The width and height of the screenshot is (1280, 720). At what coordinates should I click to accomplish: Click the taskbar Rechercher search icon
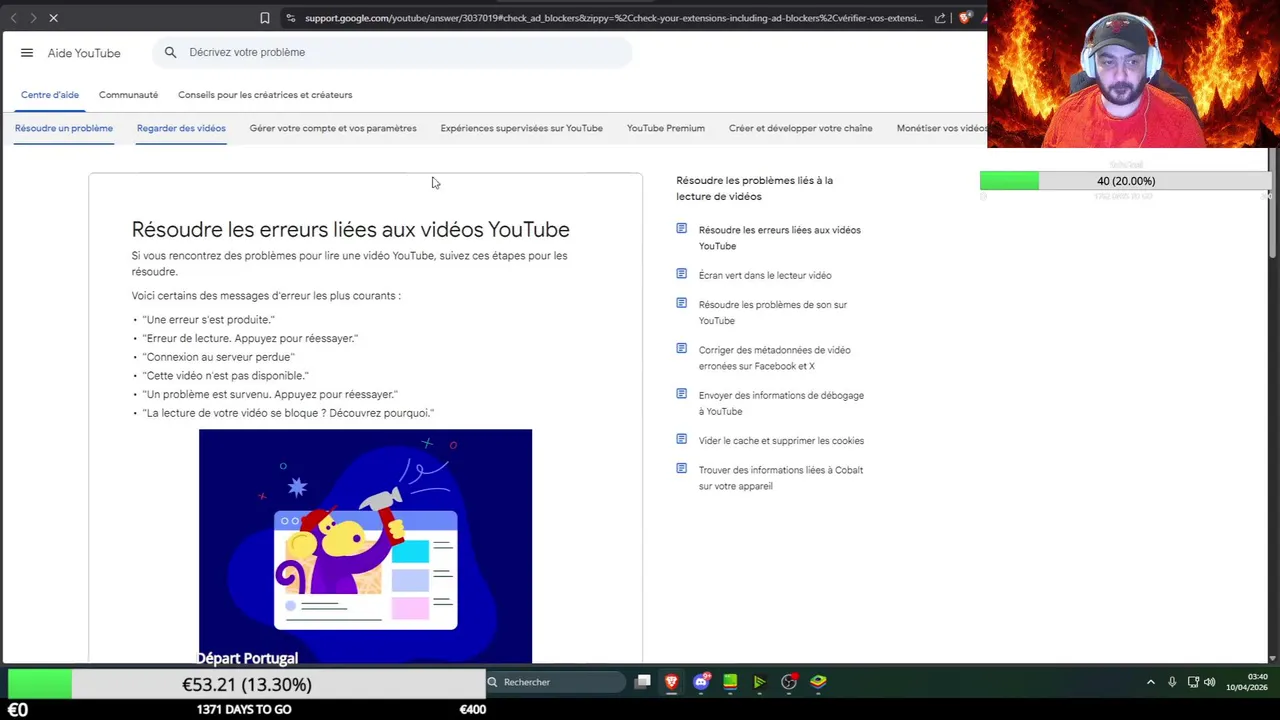click(493, 682)
